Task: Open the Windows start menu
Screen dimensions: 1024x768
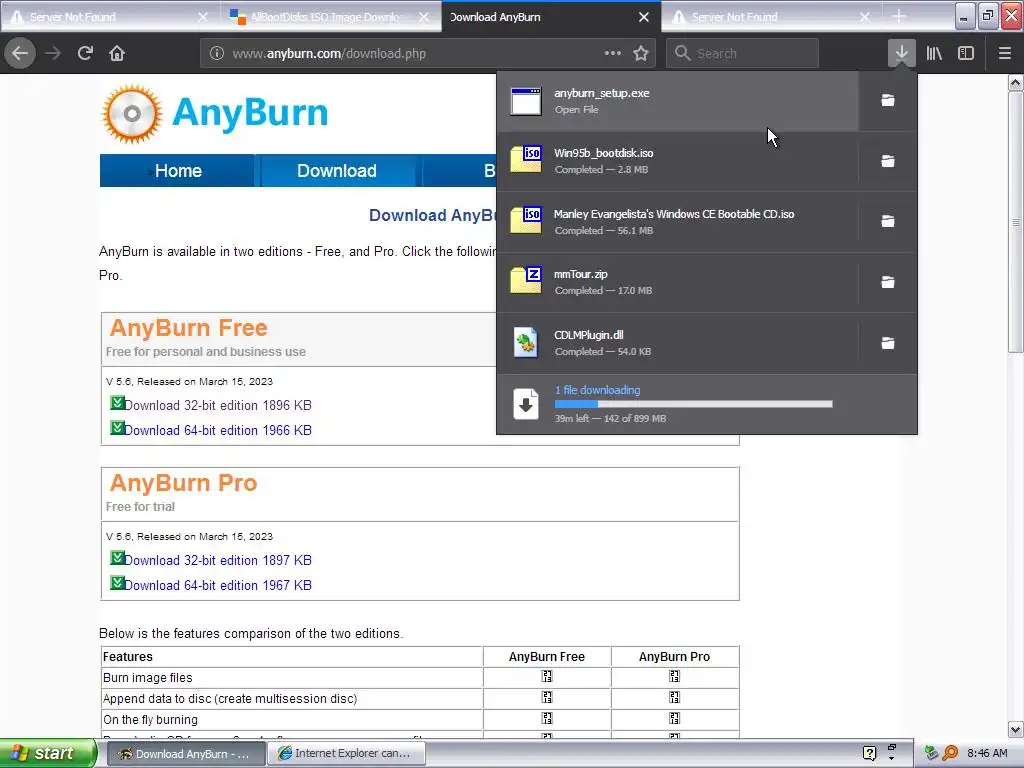Action: point(48,753)
